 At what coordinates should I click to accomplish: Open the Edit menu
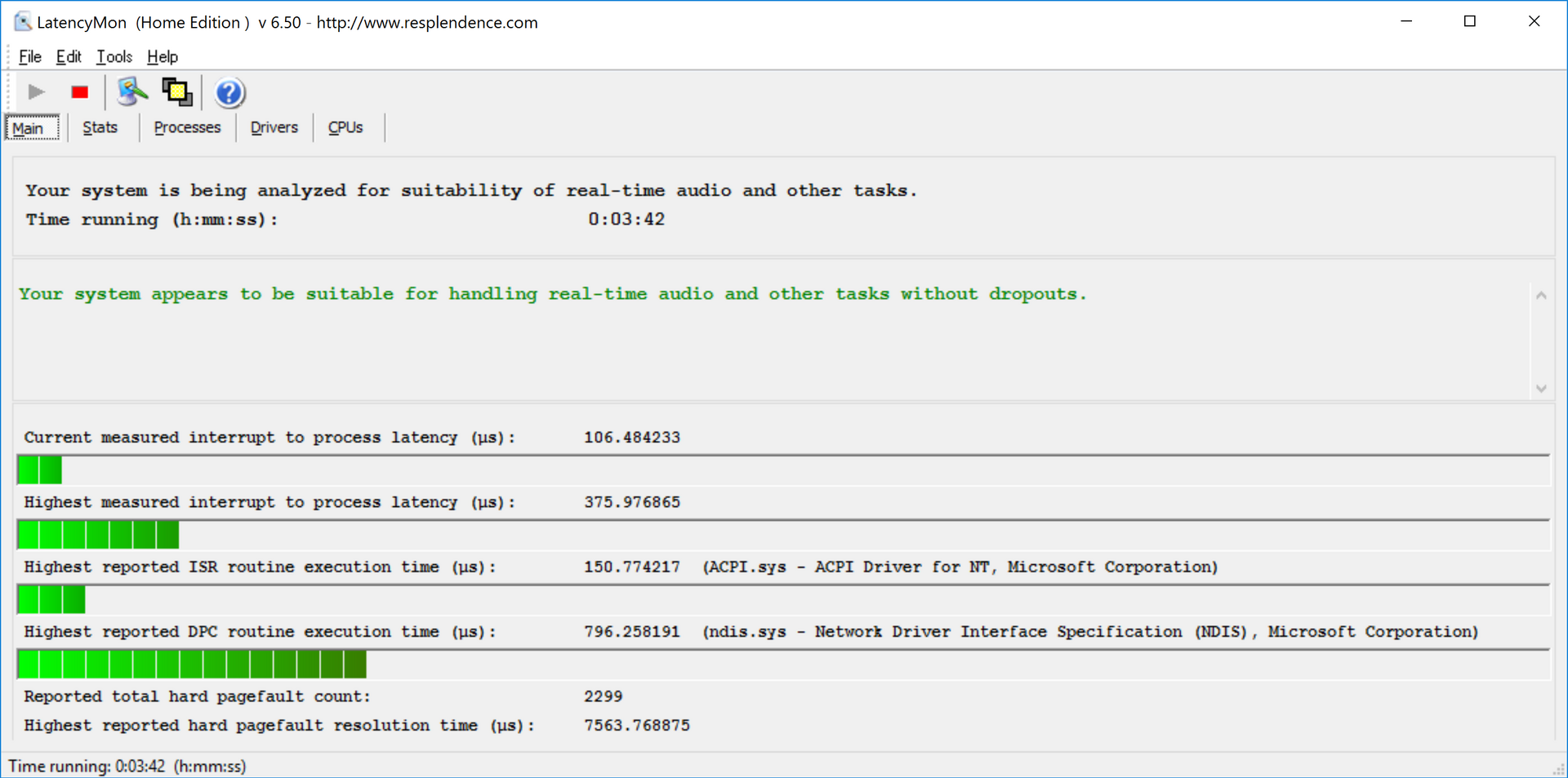click(69, 56)
